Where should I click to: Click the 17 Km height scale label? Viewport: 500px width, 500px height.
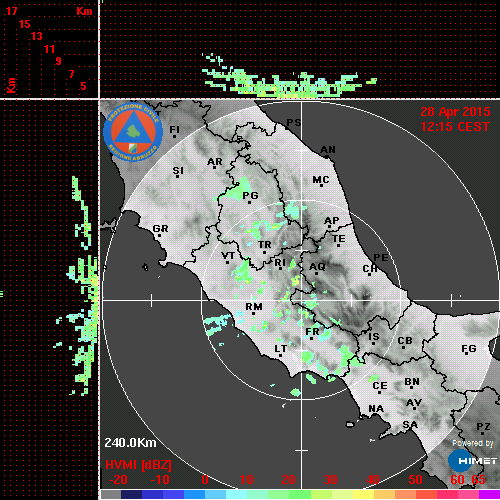11,11
